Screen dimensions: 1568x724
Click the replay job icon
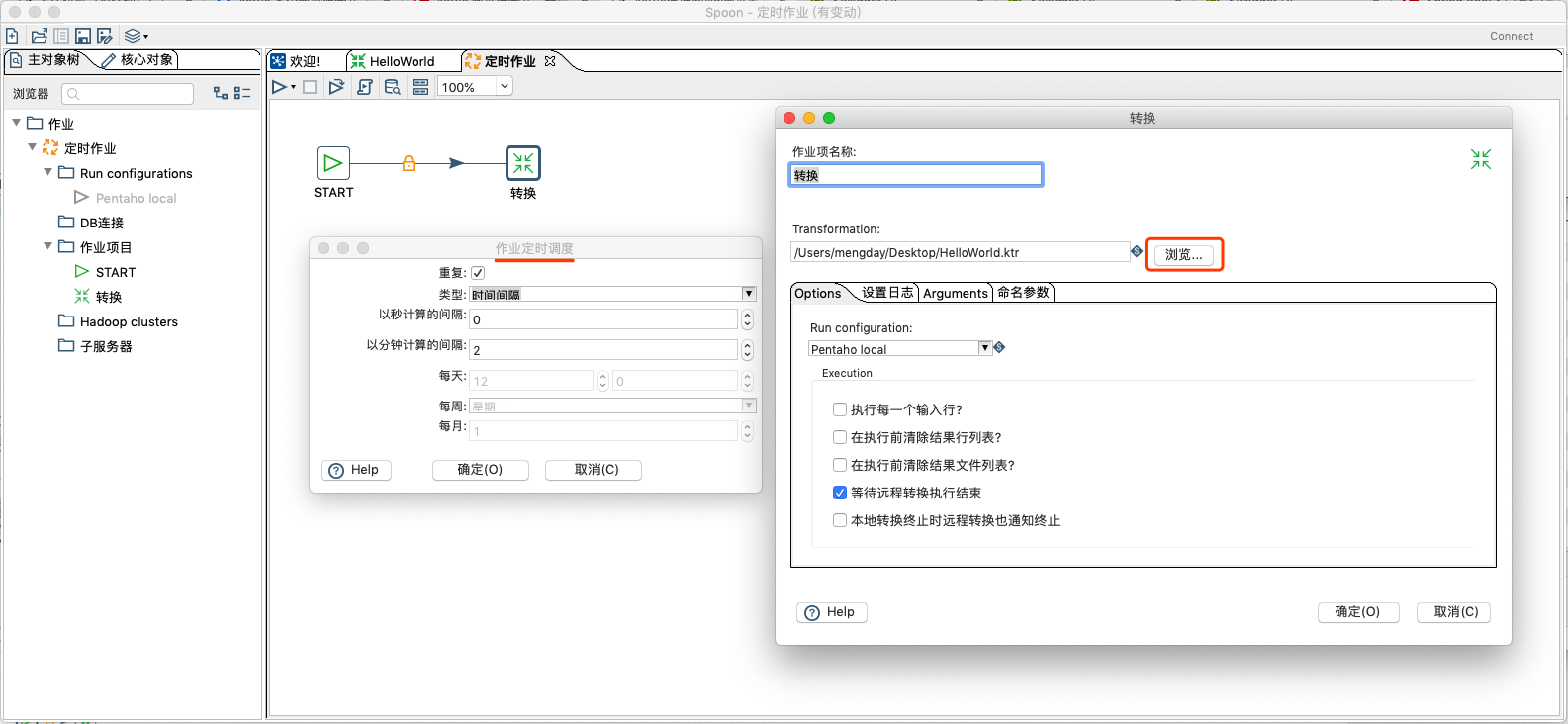tap(336, 87)
